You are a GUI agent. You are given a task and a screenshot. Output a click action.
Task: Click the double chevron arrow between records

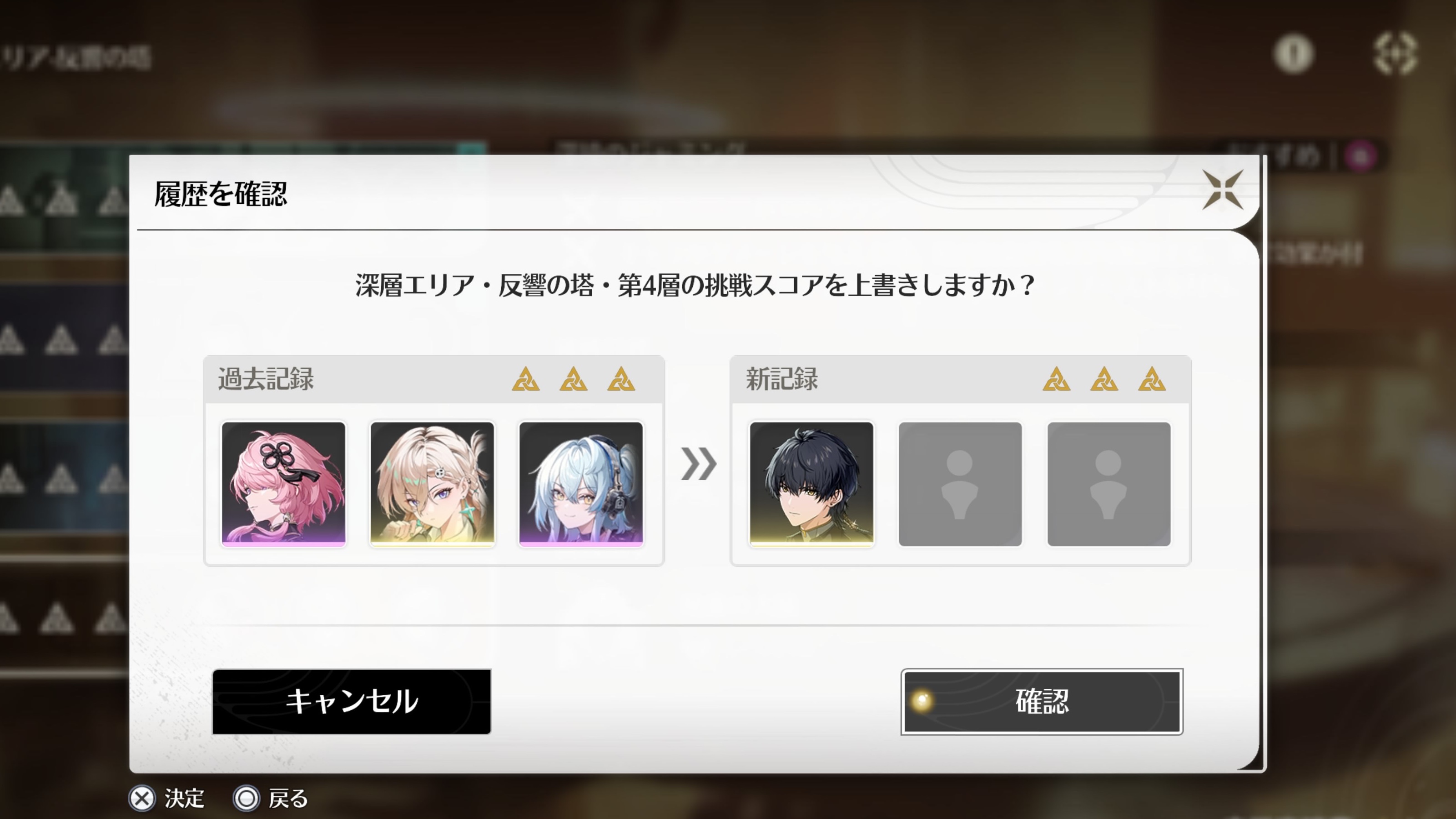tap(699, 464)
